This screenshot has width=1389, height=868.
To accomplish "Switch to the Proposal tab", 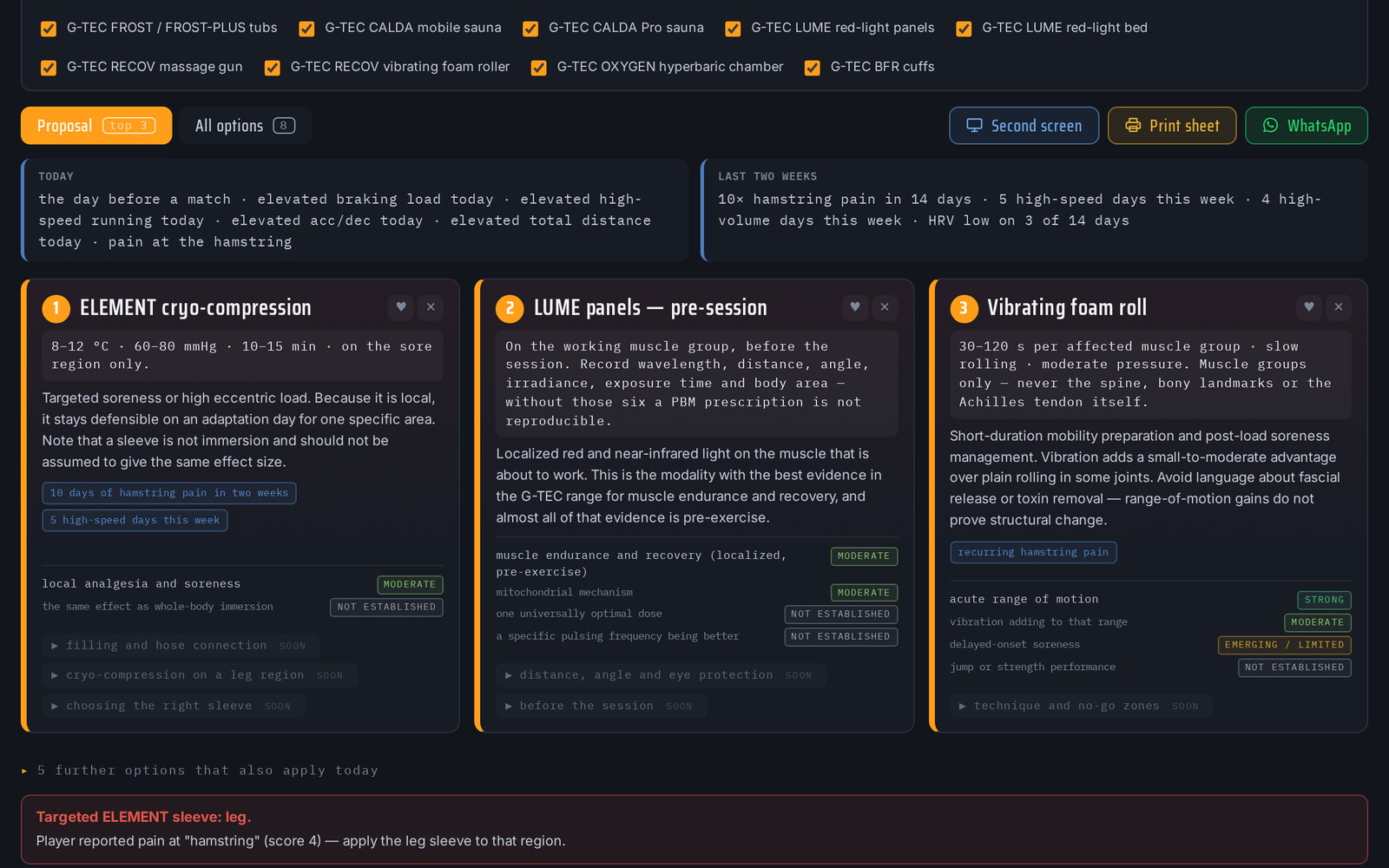I will coord(96,125).
